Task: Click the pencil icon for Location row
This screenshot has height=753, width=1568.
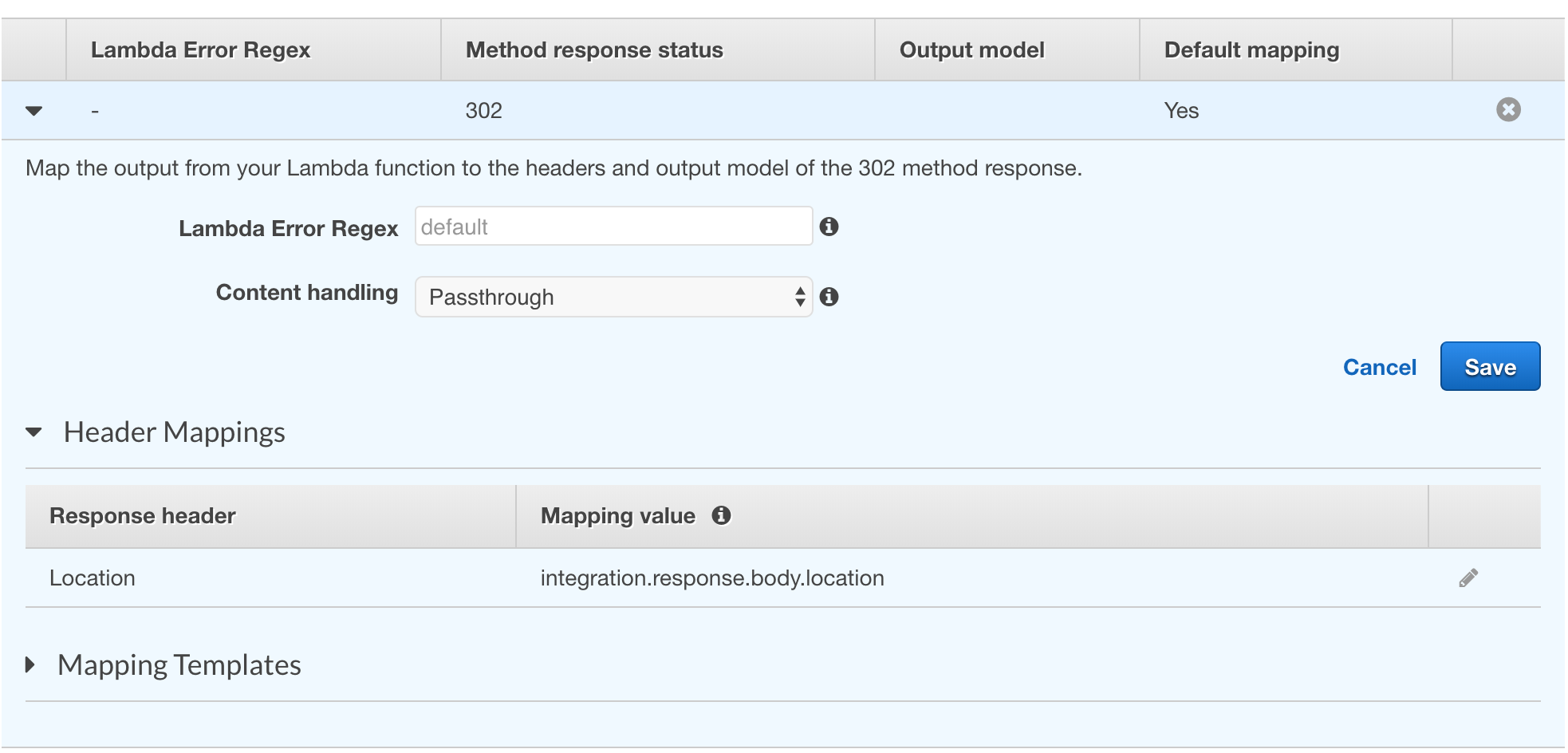Action: click(1468, 578)
